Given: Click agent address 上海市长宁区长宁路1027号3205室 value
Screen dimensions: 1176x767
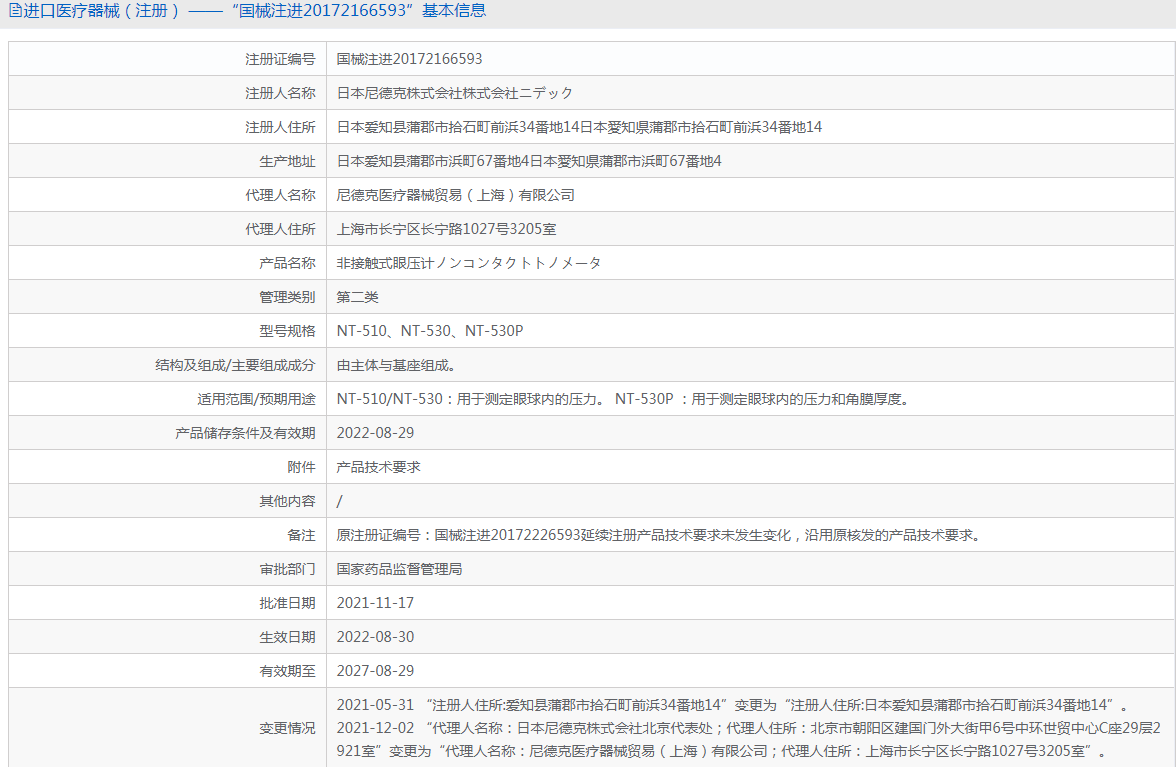Looking at the screenshot, I should click(446, 229).
